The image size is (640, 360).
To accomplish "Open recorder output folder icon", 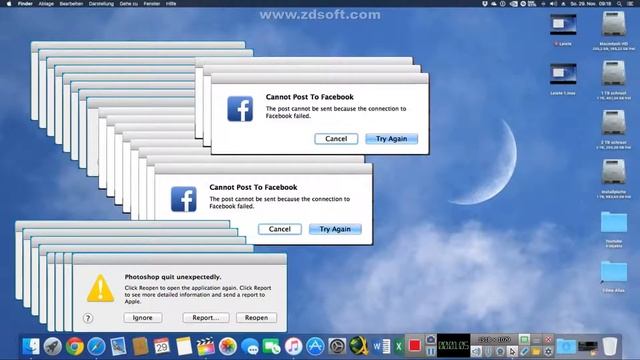I will 536,351.
